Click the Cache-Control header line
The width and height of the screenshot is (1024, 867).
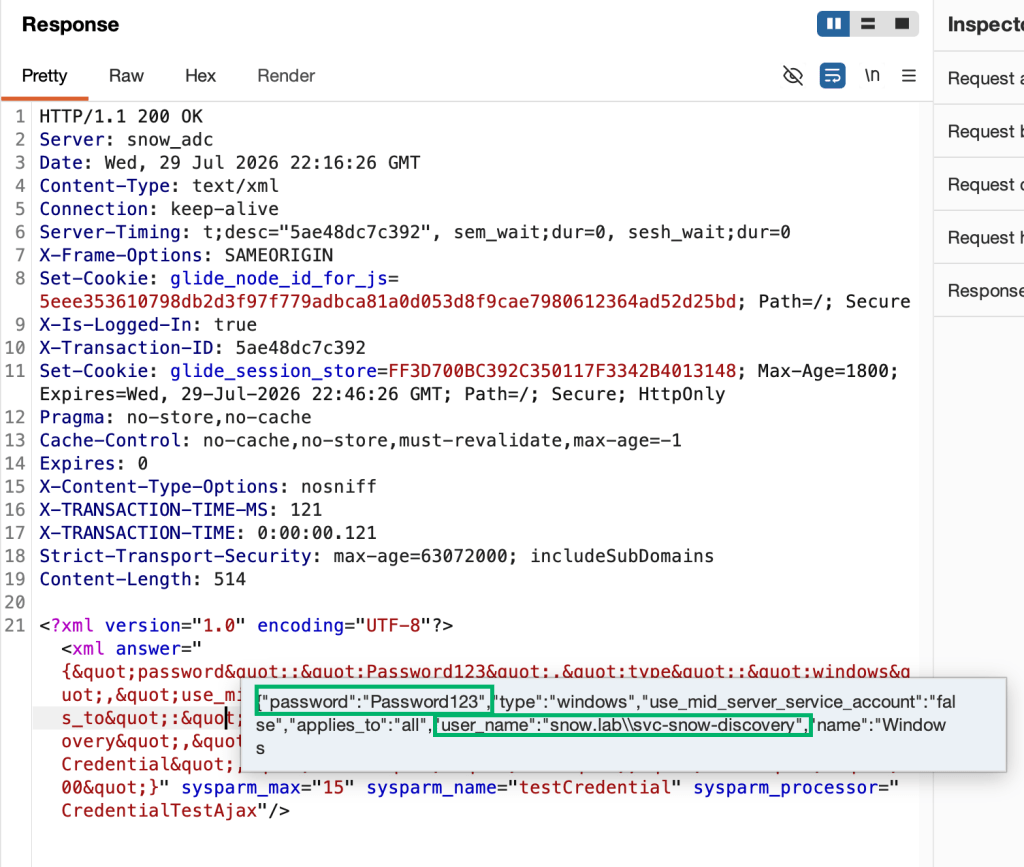(x=360, y=441)
